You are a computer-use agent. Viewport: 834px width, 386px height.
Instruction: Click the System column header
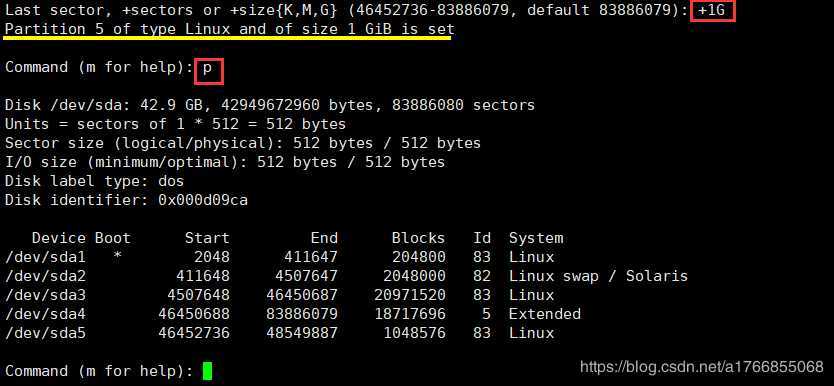click(x=536, y=238)
